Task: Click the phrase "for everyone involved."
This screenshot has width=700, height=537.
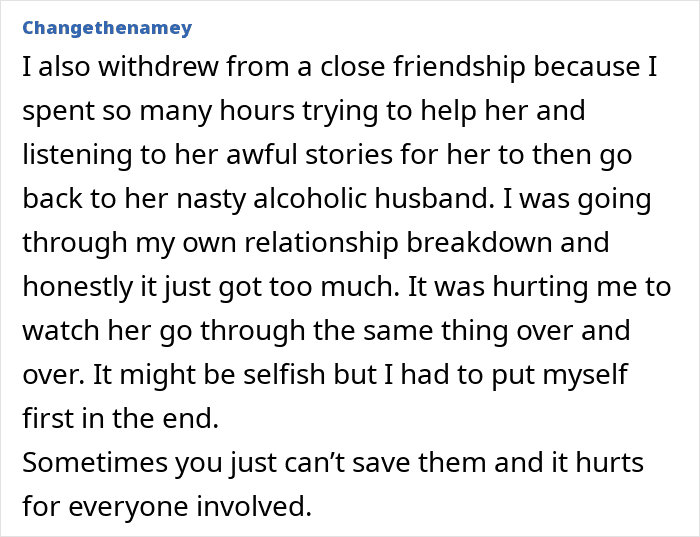Action: pyautogui.click(x=167, y=506)
